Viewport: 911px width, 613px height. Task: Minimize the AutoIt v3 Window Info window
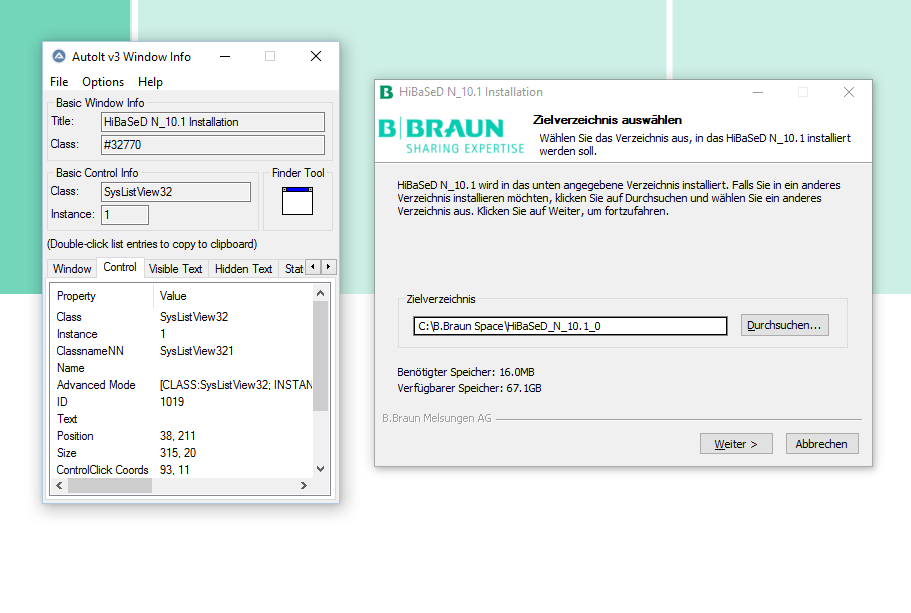click(x=225, y=56)
